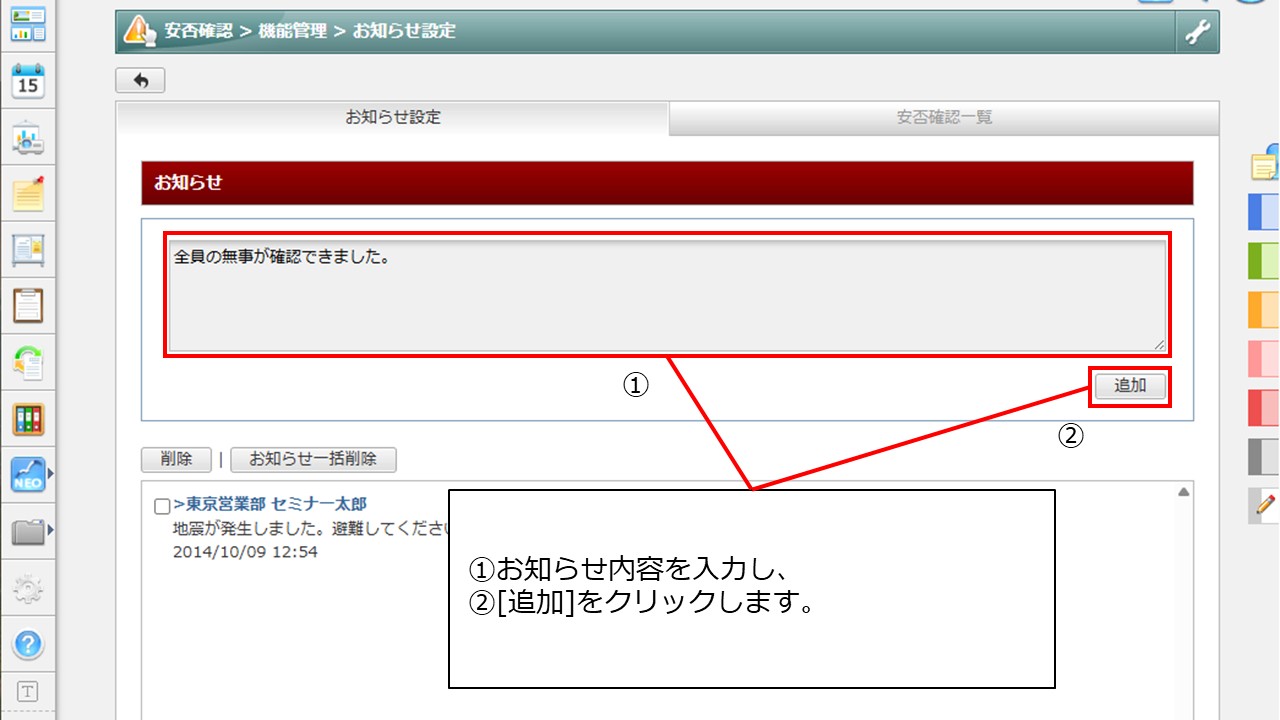Click the お知らせ一括削除 button
Screen dimensions: 1280x720
[313, 459]
